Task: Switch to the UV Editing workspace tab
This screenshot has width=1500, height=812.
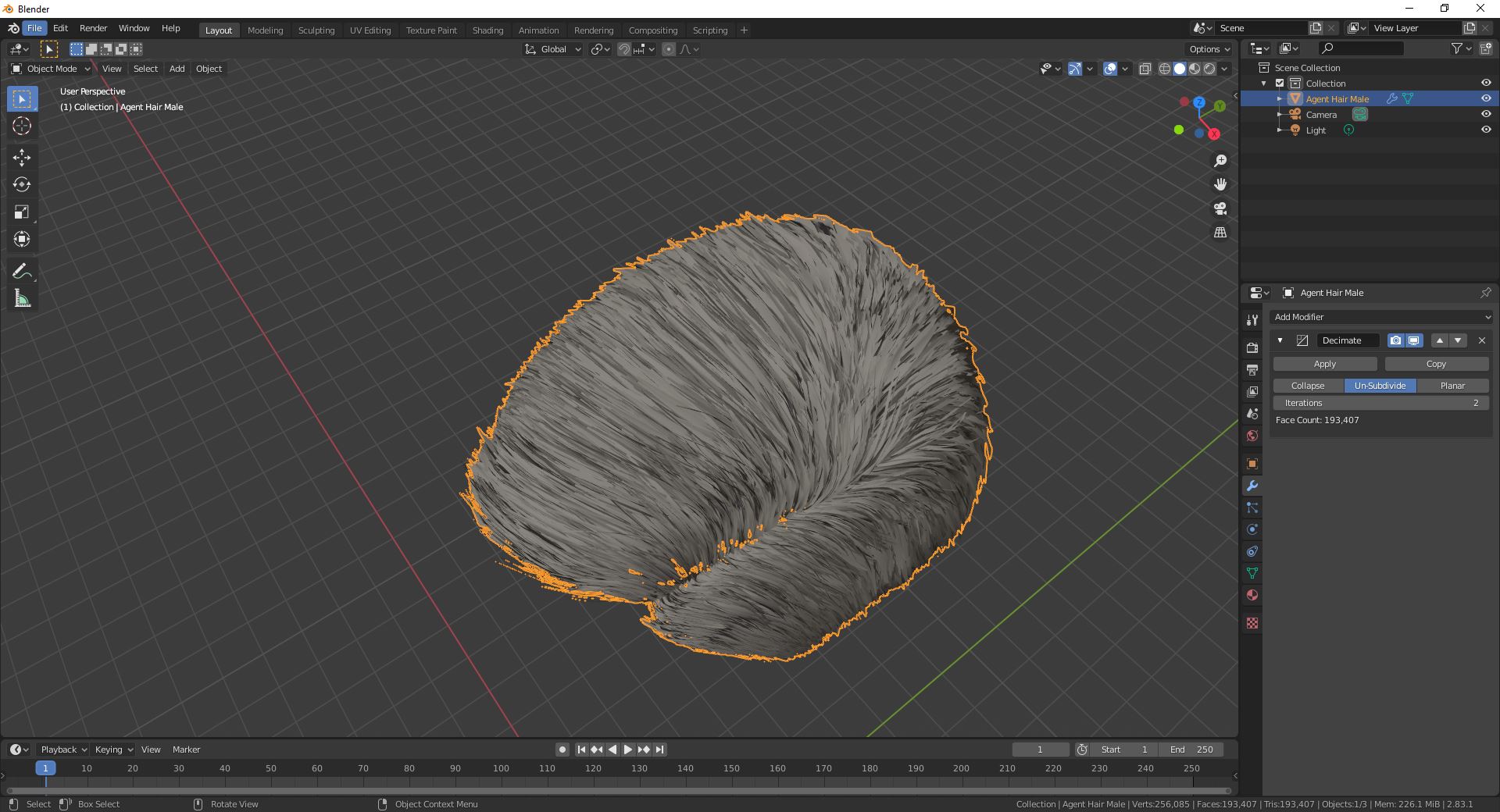Action: pos(370,30)
